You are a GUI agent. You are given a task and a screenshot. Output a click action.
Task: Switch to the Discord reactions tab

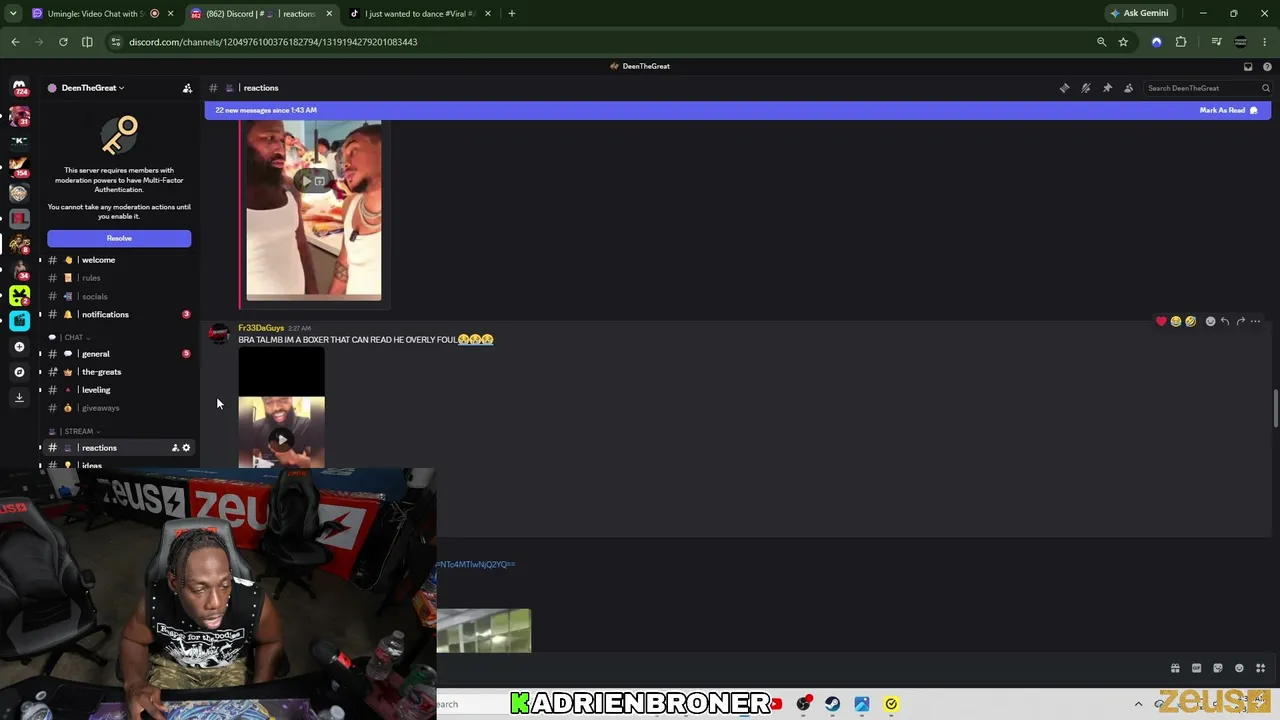[x=262, y=14]
